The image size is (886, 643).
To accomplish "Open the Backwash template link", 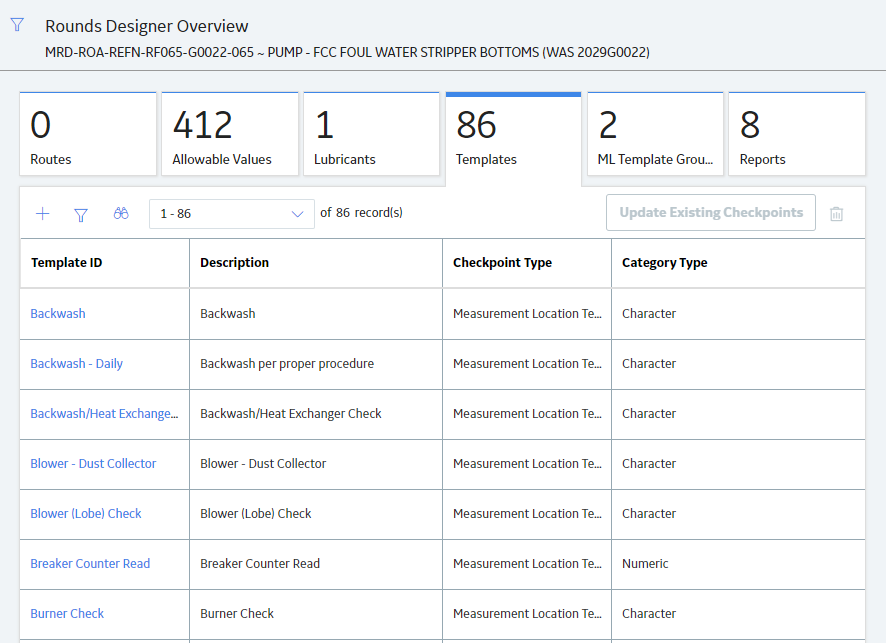I will (x=58, y=314).
